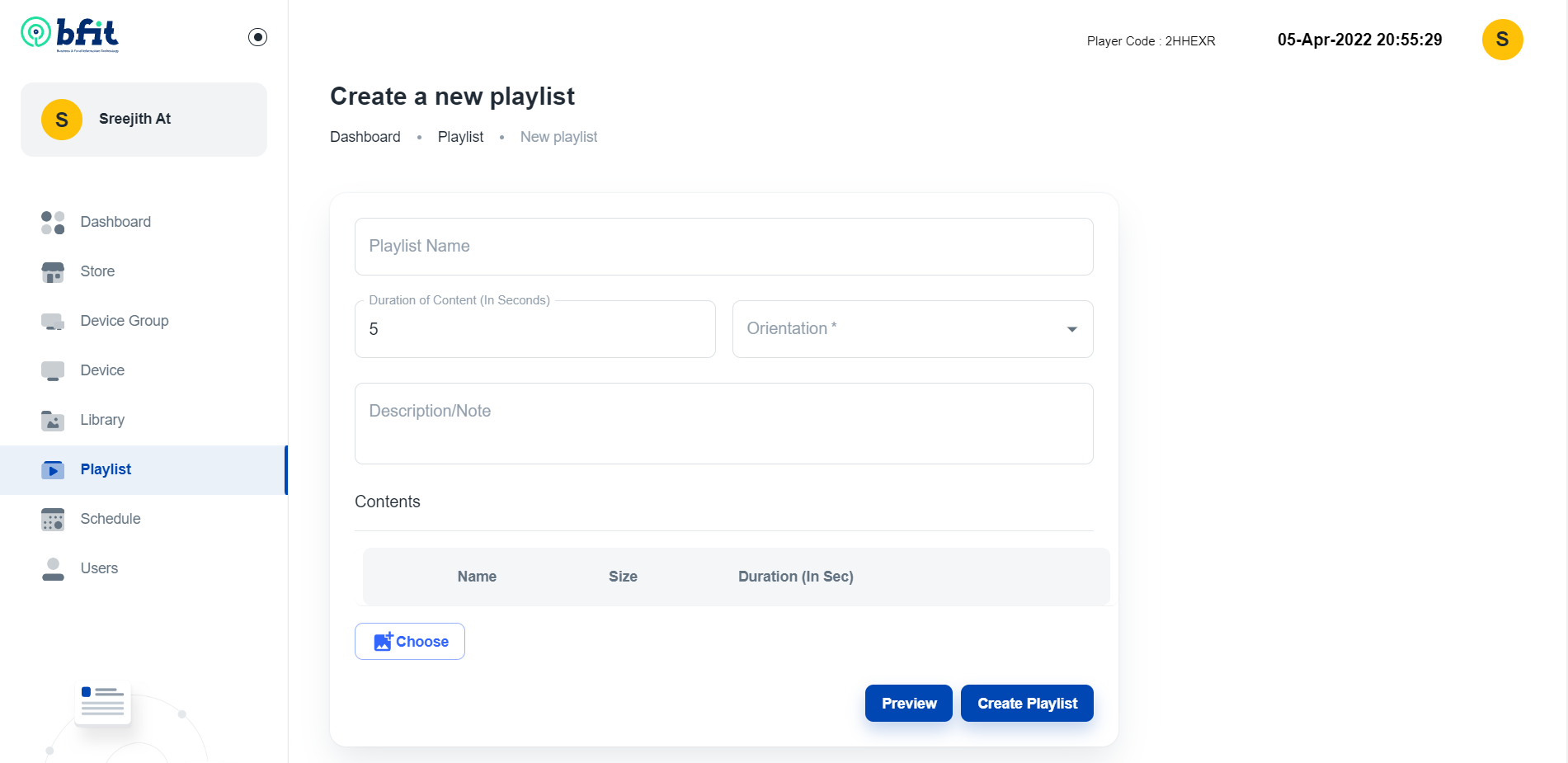Open the Device menu item
Viewport: 1568px width, 763px height.
(x=144, y=370)
